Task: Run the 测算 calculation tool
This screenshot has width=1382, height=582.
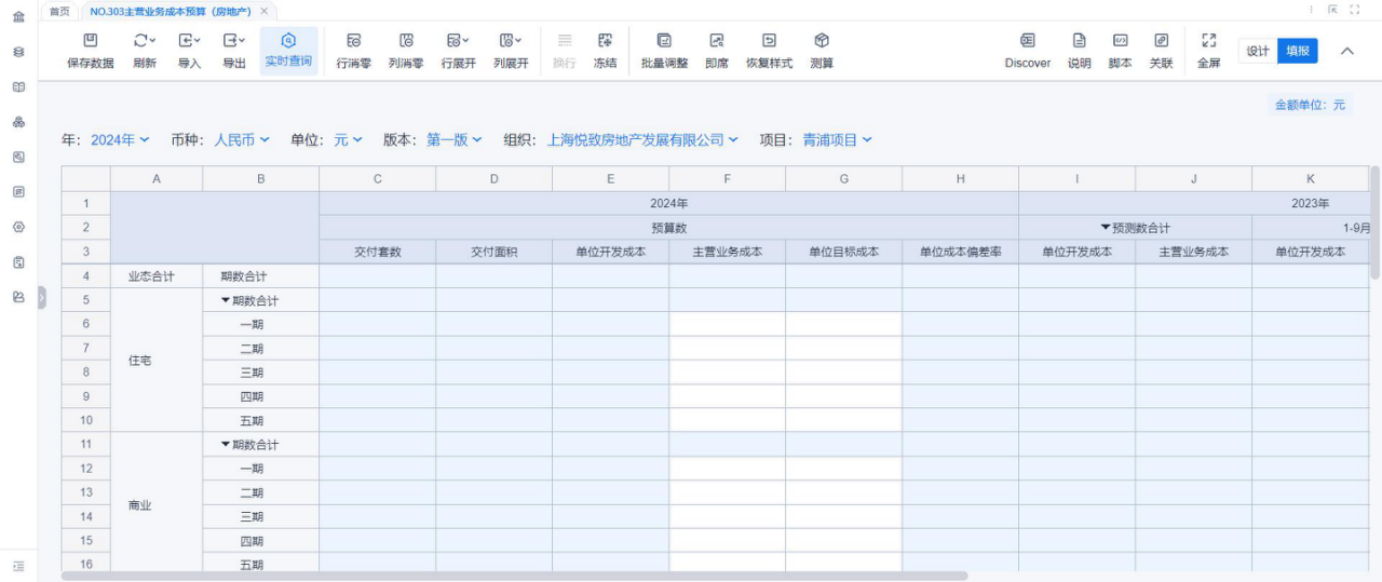Action: coord(821,41)
